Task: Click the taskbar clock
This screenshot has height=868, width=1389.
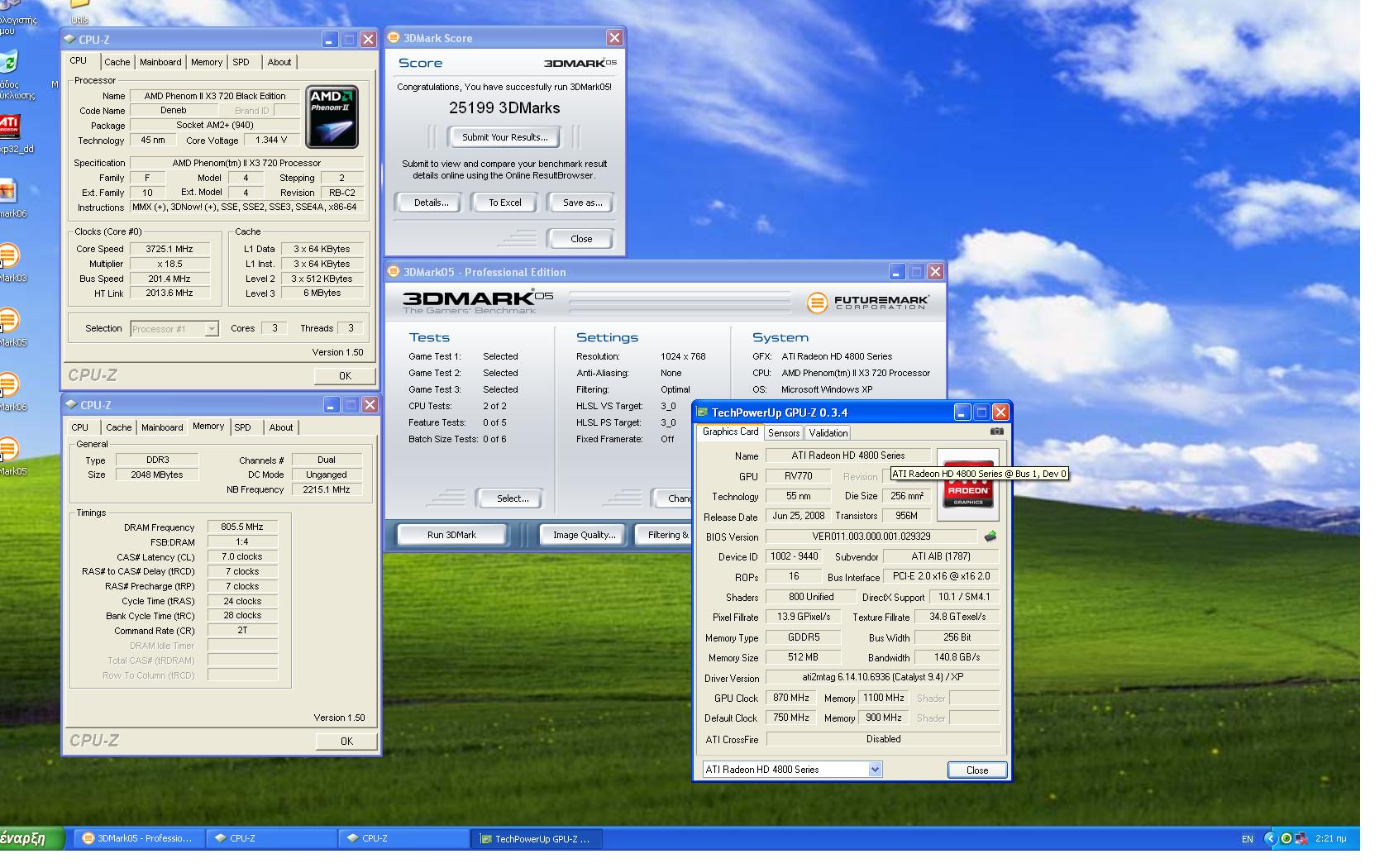Action: [1329, 838]
